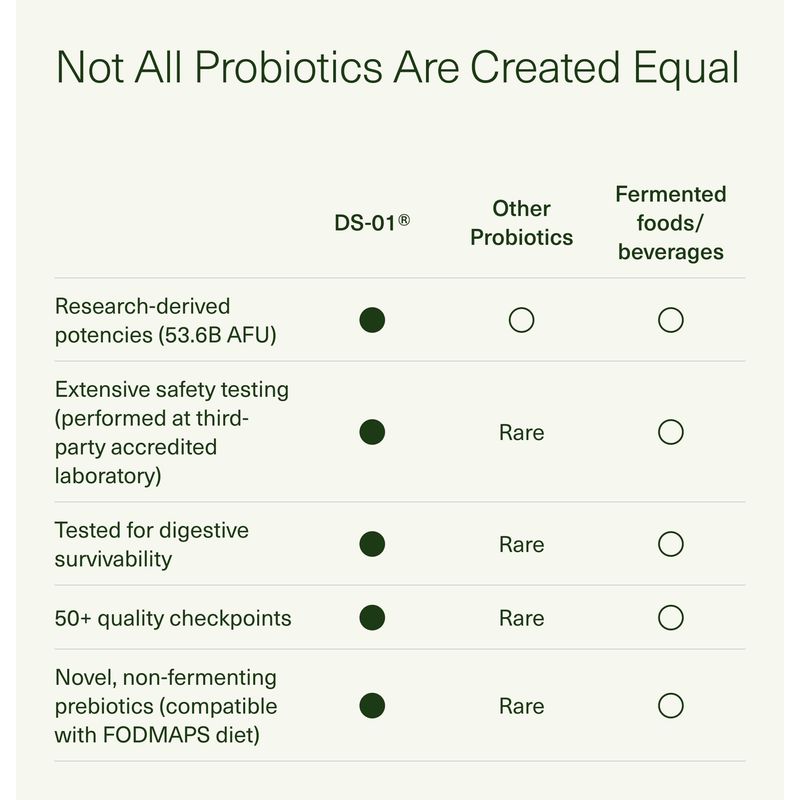Click Rare label in non-fermenting prebiotics row
Viewport: 800px width, 800px height.
[x=521, y=706]
